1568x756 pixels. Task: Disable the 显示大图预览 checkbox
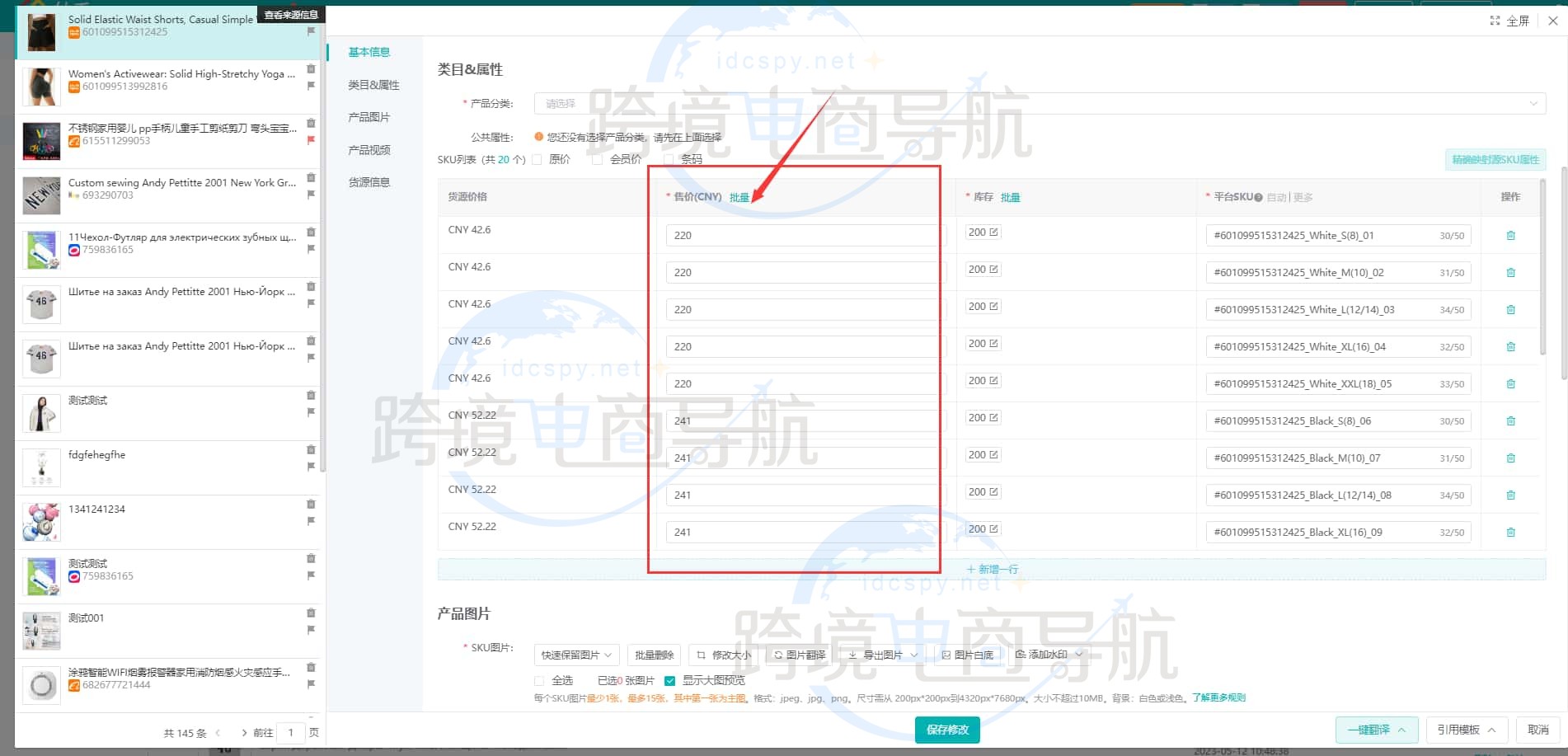click(x=669, y=680)
